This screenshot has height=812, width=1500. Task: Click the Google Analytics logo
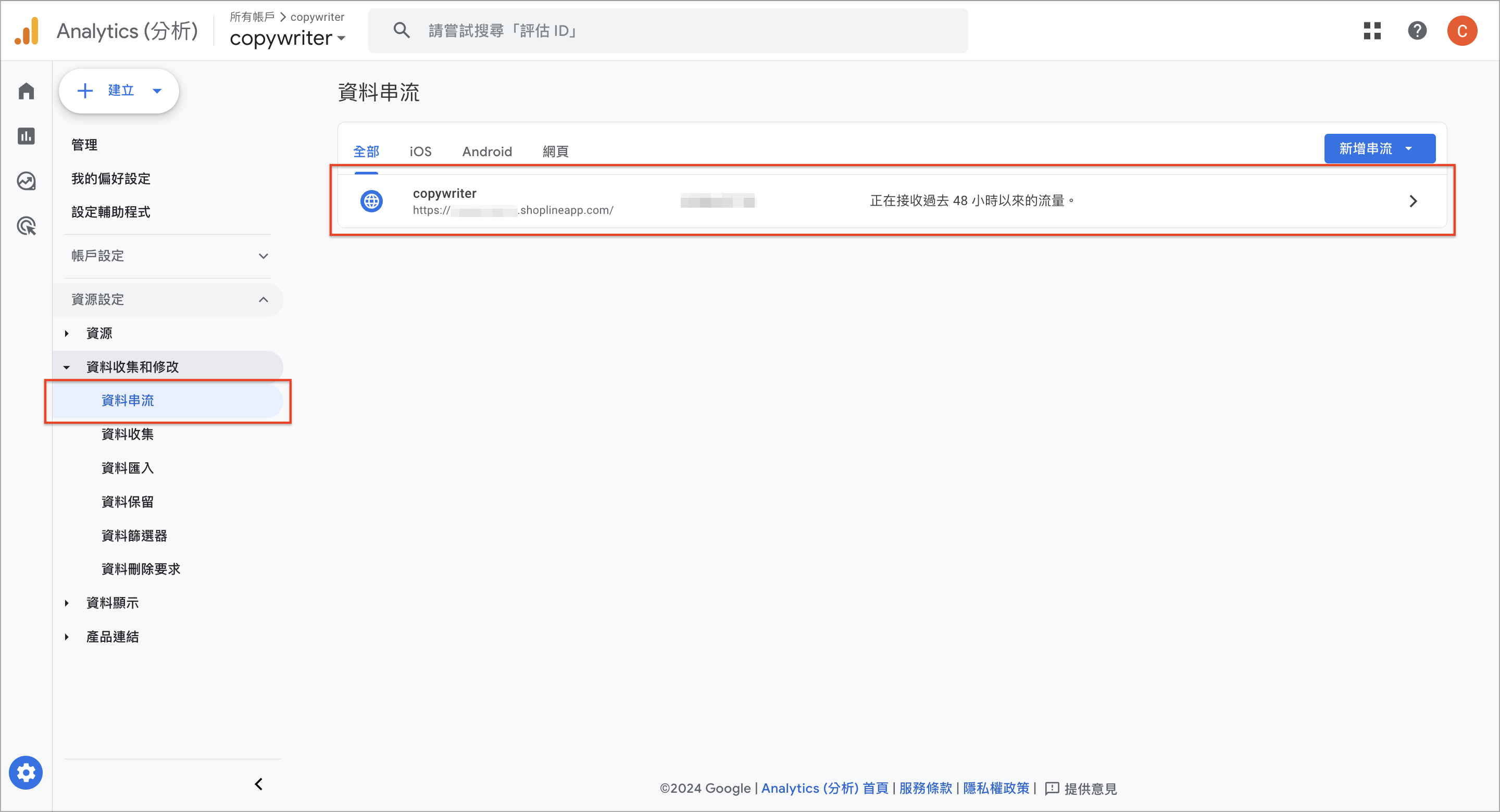point(27,30)
